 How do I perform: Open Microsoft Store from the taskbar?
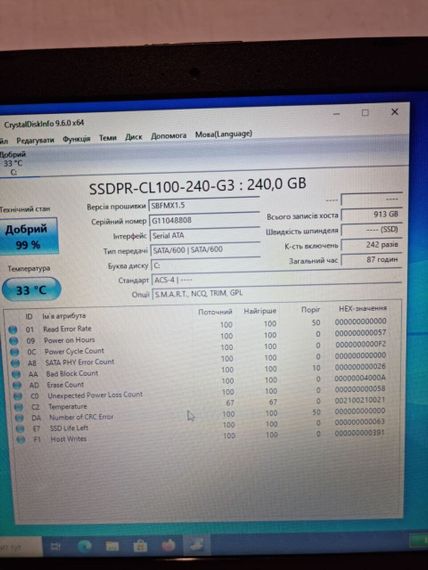tap(140, 546)
